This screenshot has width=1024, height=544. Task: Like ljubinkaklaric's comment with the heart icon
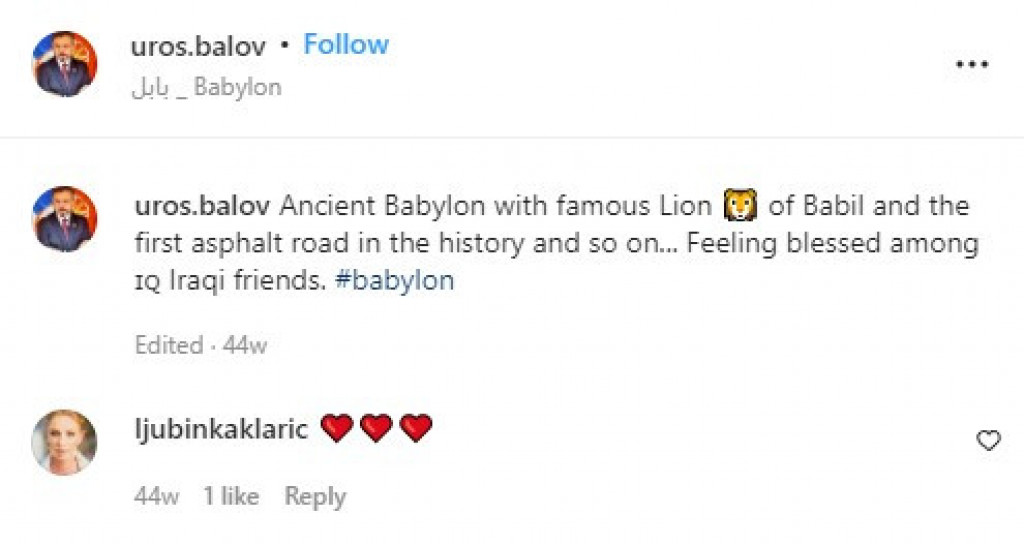[988, 440]
